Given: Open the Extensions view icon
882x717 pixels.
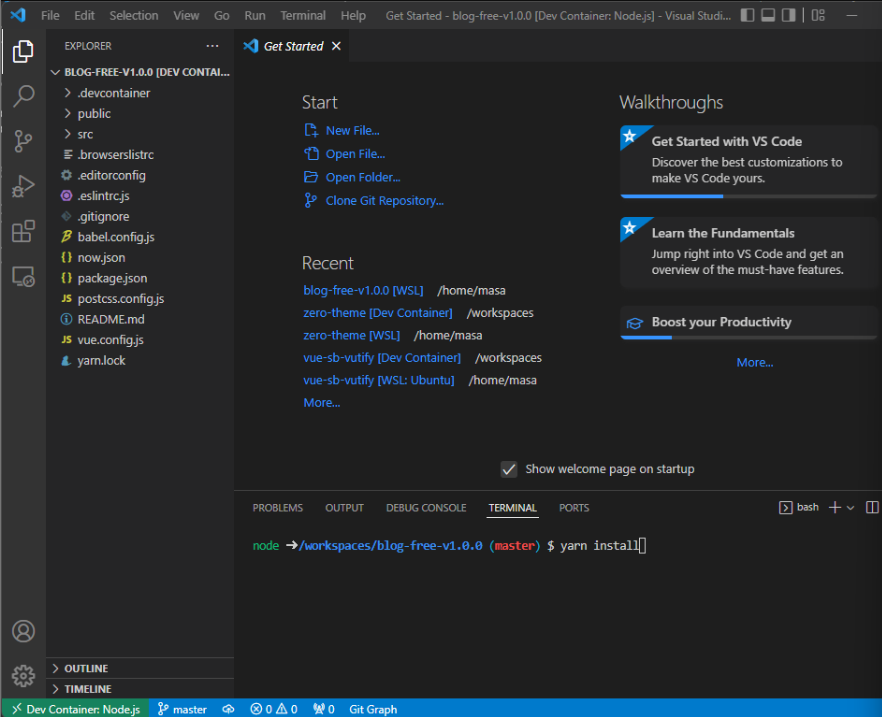Looking at the screenshot, I should (x=23, y=231).
